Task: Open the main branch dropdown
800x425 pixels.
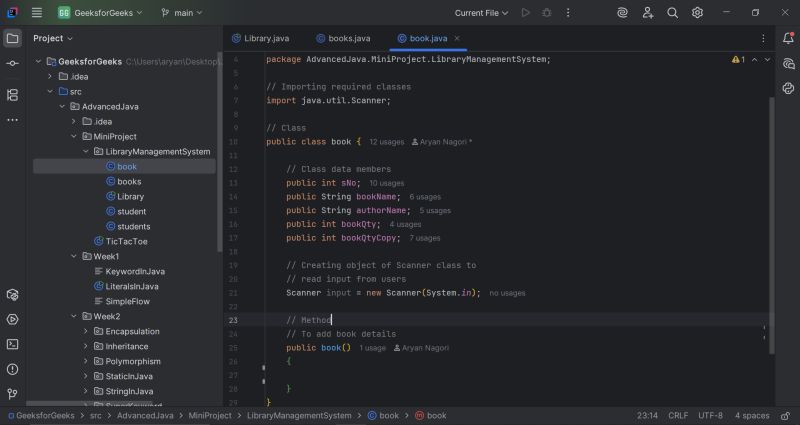Action: point(182,13)
